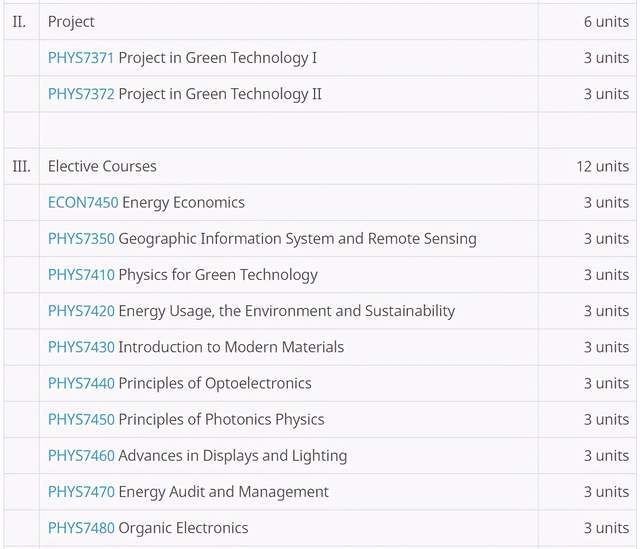Open the PHYS7350 course link

click(x=81, y=239)
